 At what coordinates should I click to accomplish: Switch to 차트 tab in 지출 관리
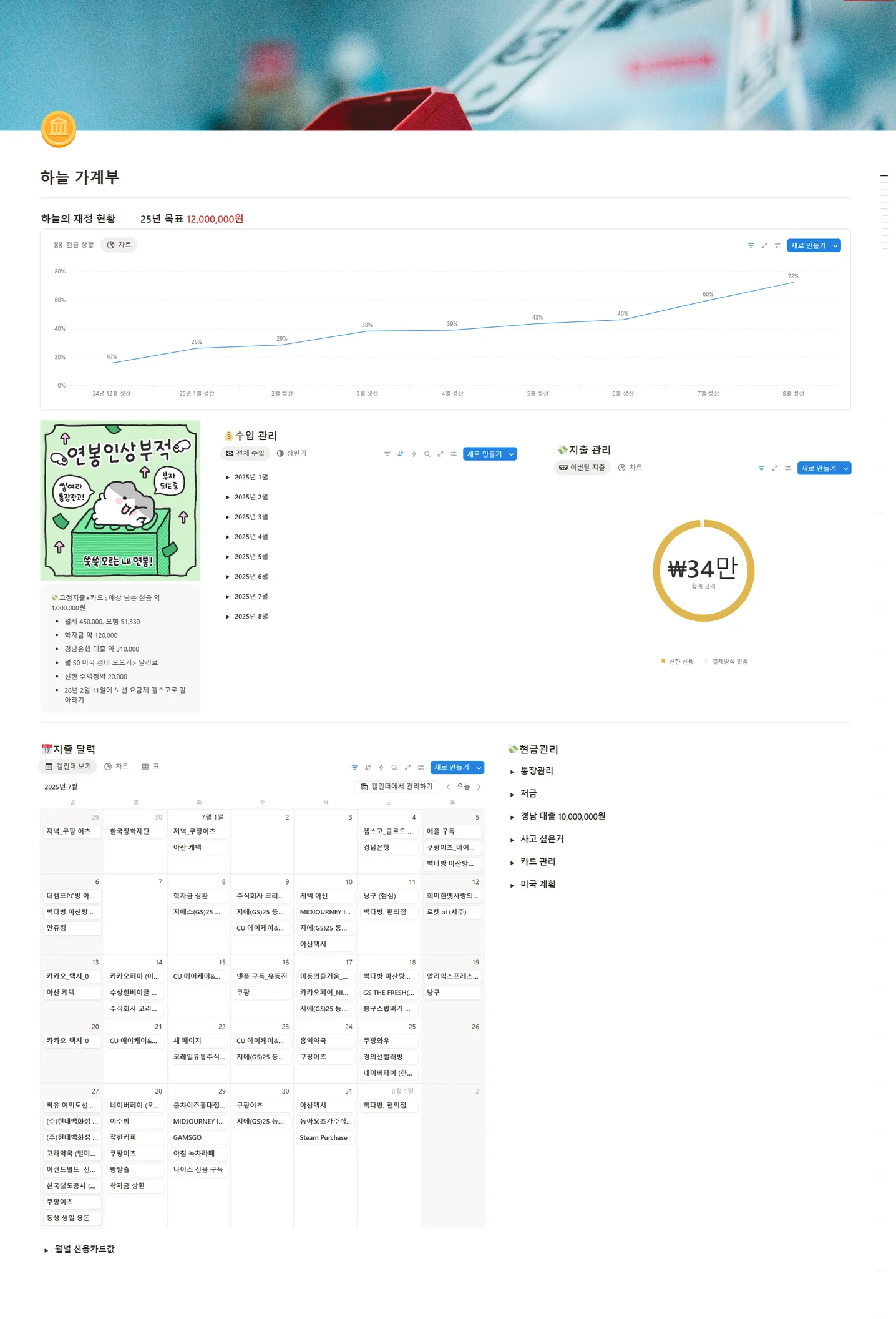coord(630,468)
